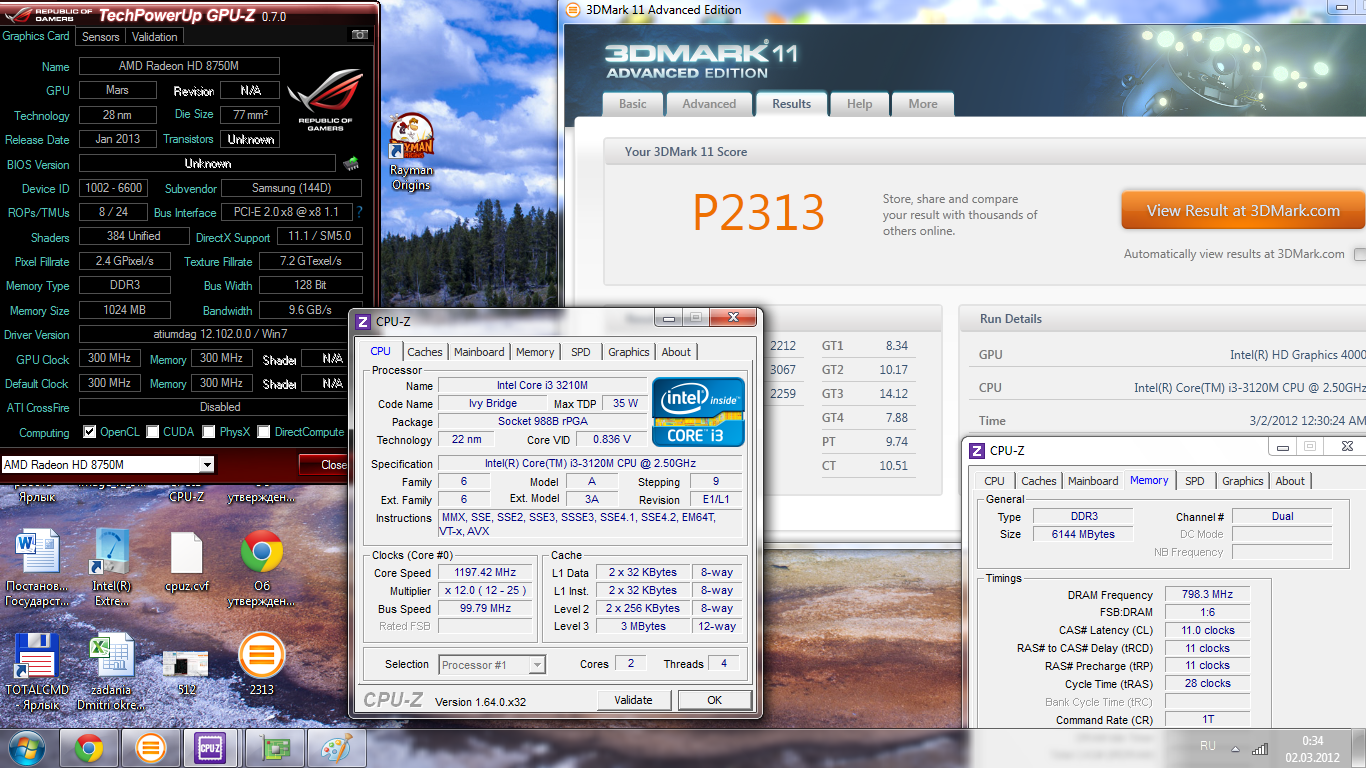Click the GPU Name field AMD Radeon HD 8750M
Image resolution: width=1366 pixels, height=768 pixels.
pos(179,66)
